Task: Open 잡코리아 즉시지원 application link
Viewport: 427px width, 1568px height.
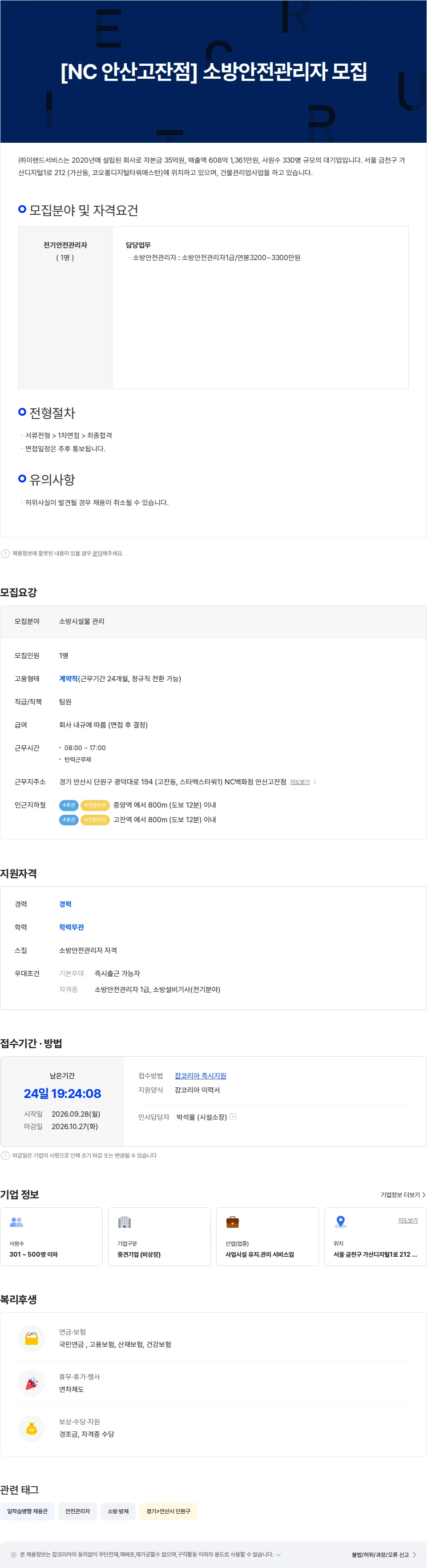Action: [201, 1076]
